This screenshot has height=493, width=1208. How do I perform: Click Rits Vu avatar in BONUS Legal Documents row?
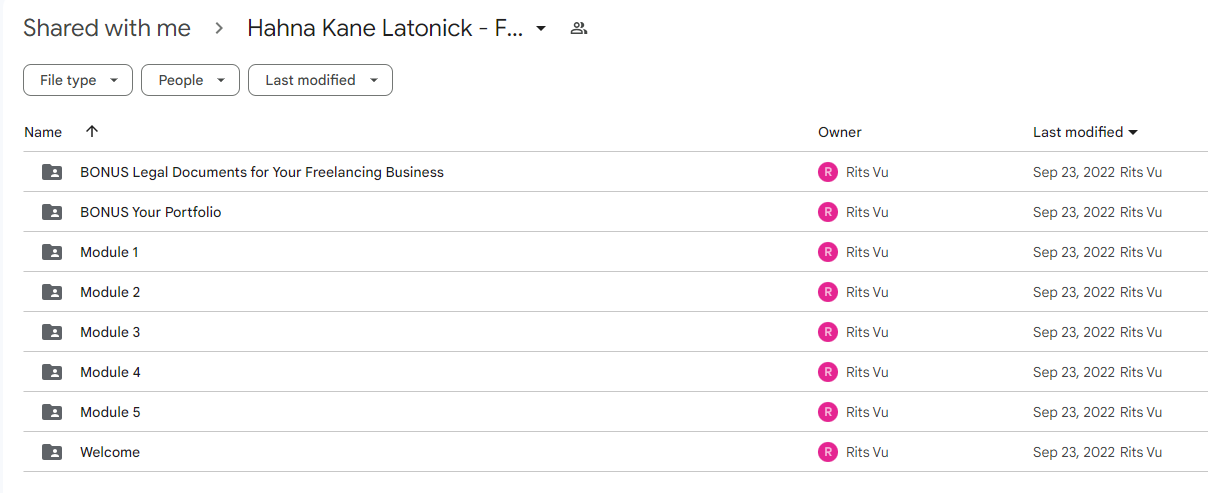(x=827, y=172)
